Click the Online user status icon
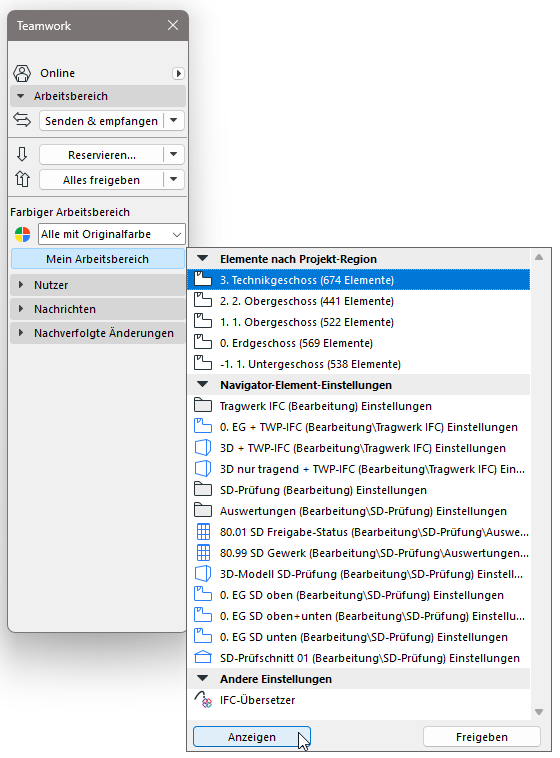 click(x=22, y=73)
